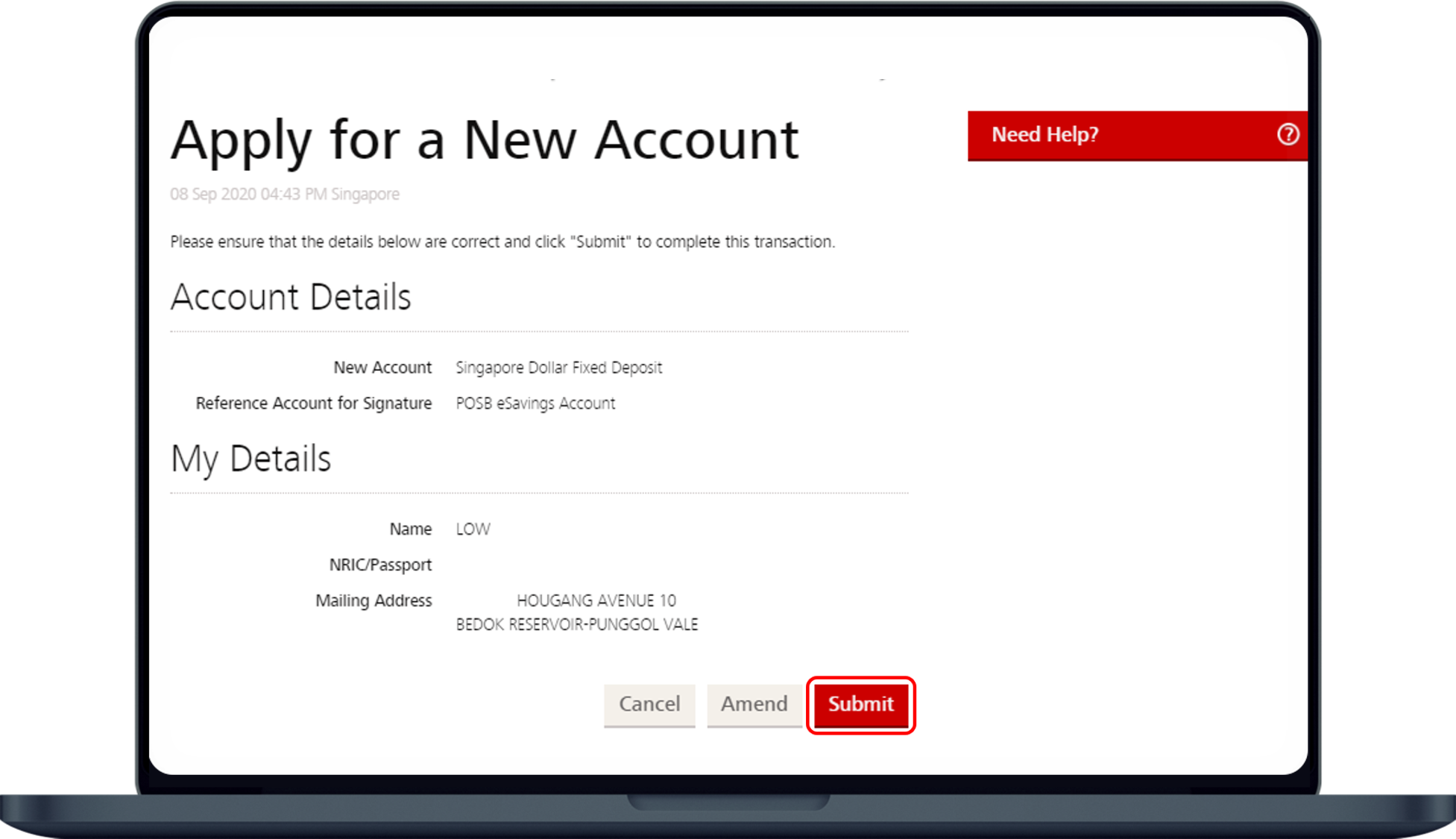This screenshot has height=839, width=1456.
Task: Select the HOUGANG AVENUE 10 address line
Action: (596, 601)
